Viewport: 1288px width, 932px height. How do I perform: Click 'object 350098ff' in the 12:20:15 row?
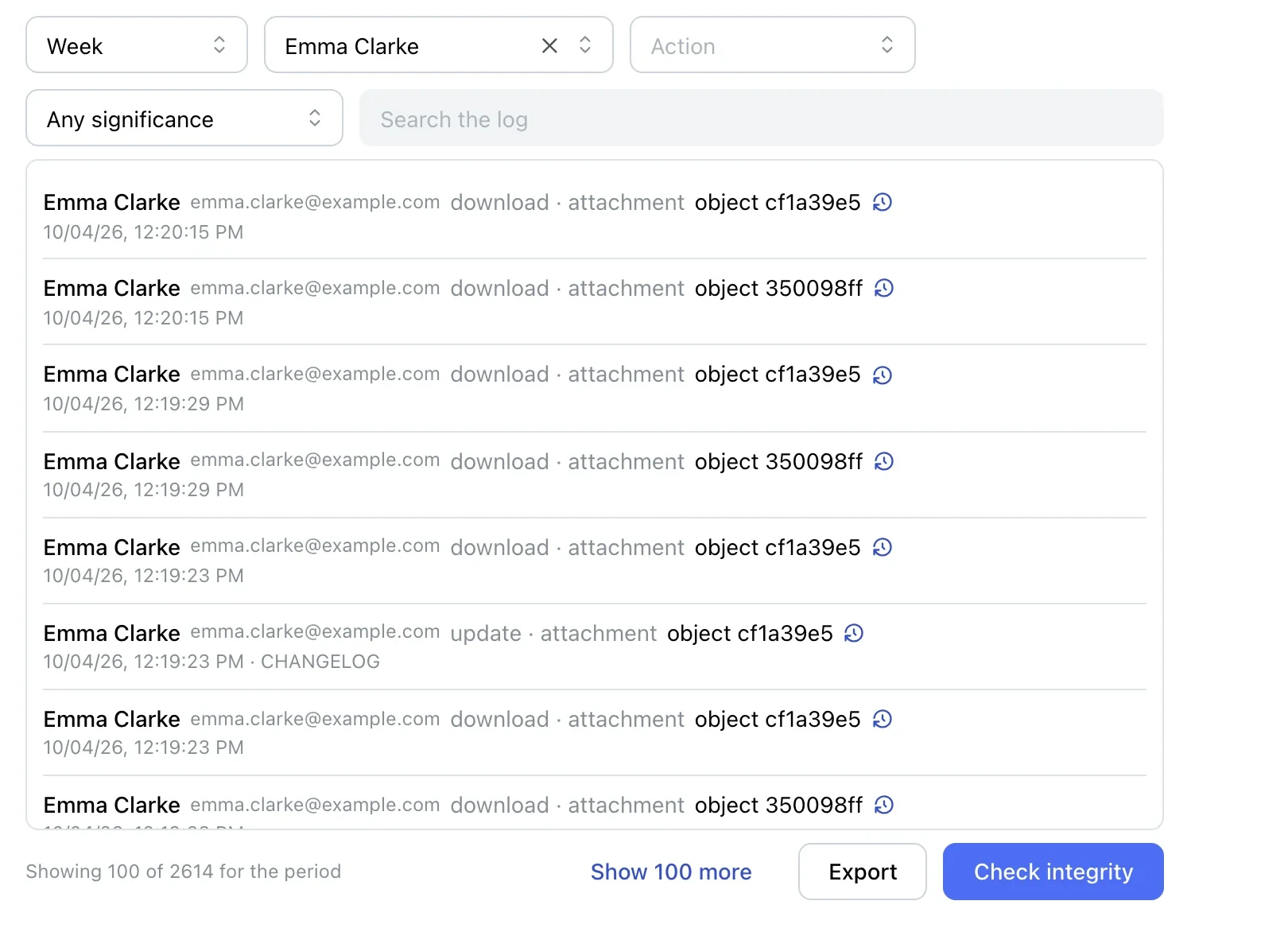[778, 289]
